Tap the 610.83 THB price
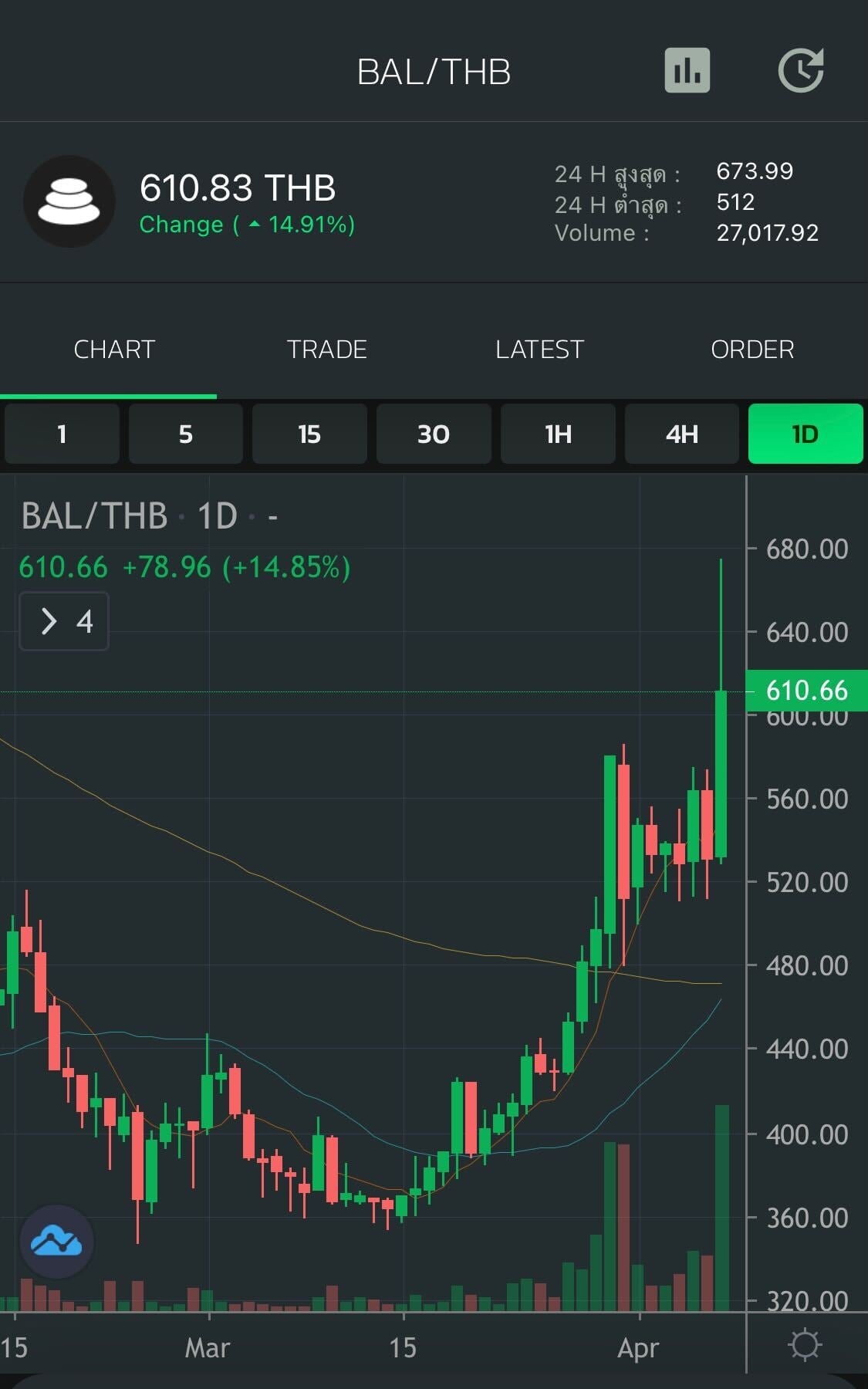This screenshot has width=868, height=1389. [x=238, y=188]
